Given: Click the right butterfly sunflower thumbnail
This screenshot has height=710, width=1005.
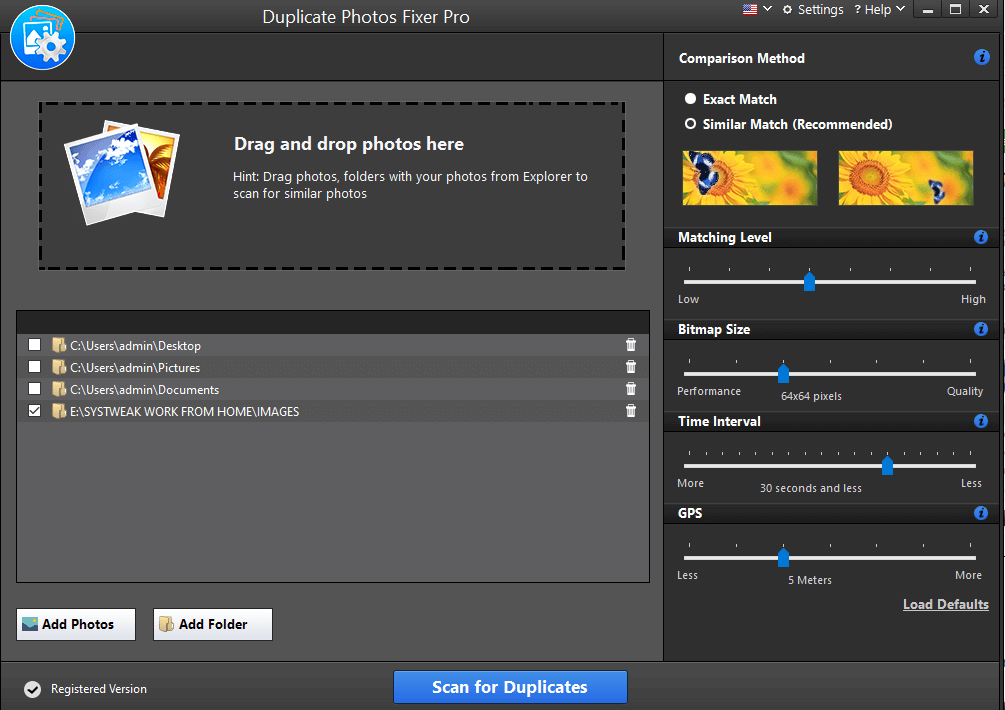Looking at the screenshot, I should [x=906, y=178].
